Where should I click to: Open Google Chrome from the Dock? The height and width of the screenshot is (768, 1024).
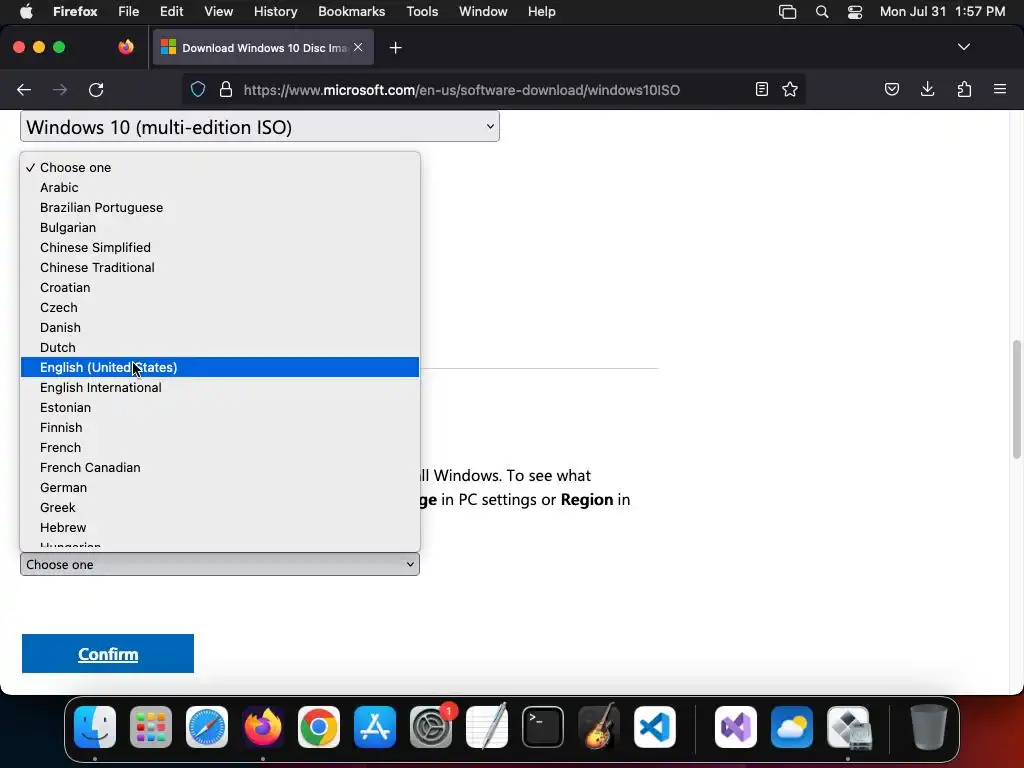(x=319, y=727)
